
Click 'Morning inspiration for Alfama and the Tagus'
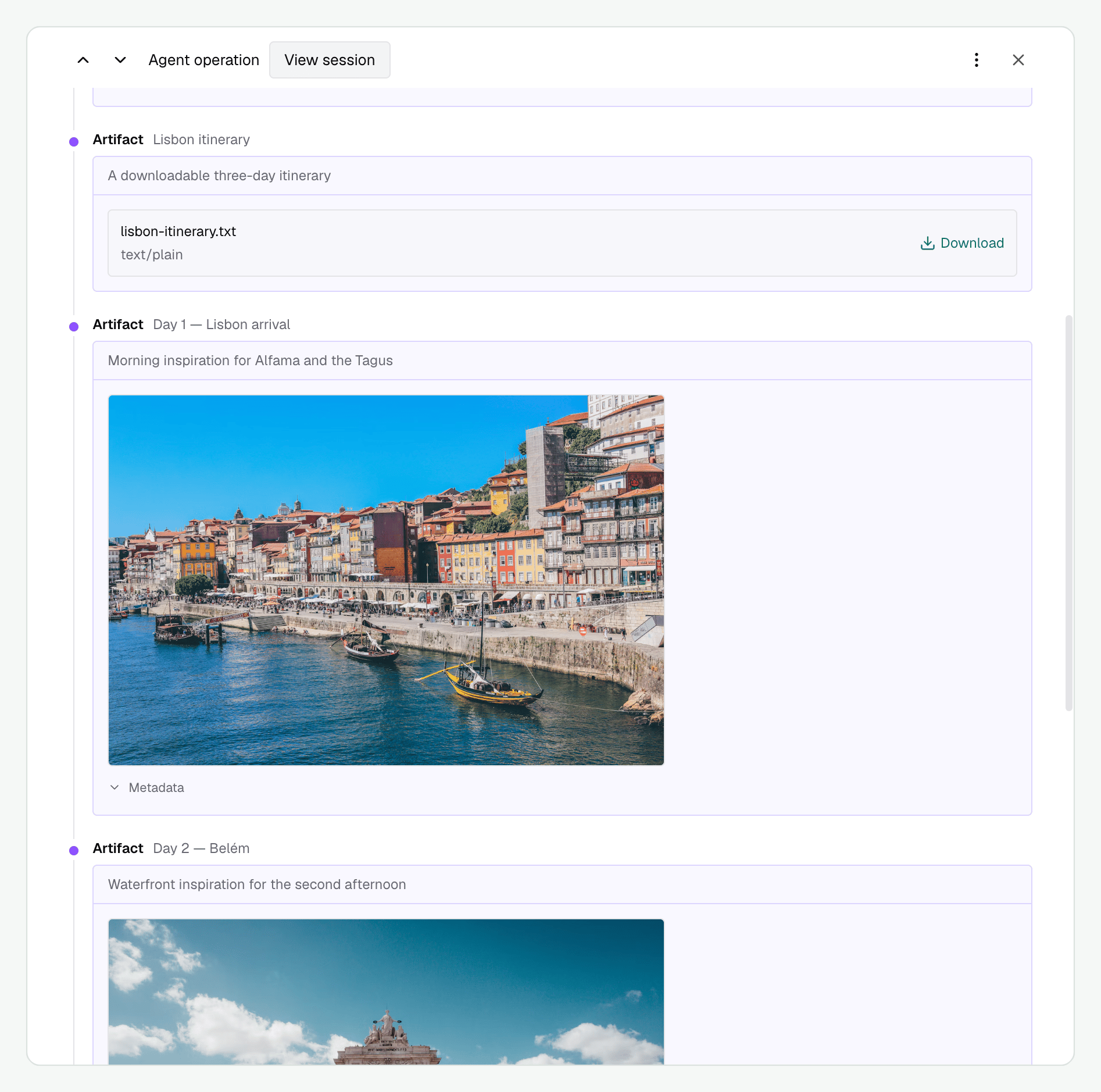(251, 361)
